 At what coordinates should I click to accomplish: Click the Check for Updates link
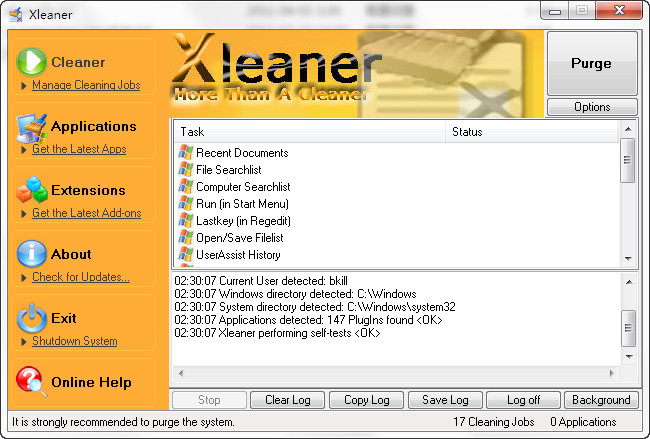click(x=81, y=277)
